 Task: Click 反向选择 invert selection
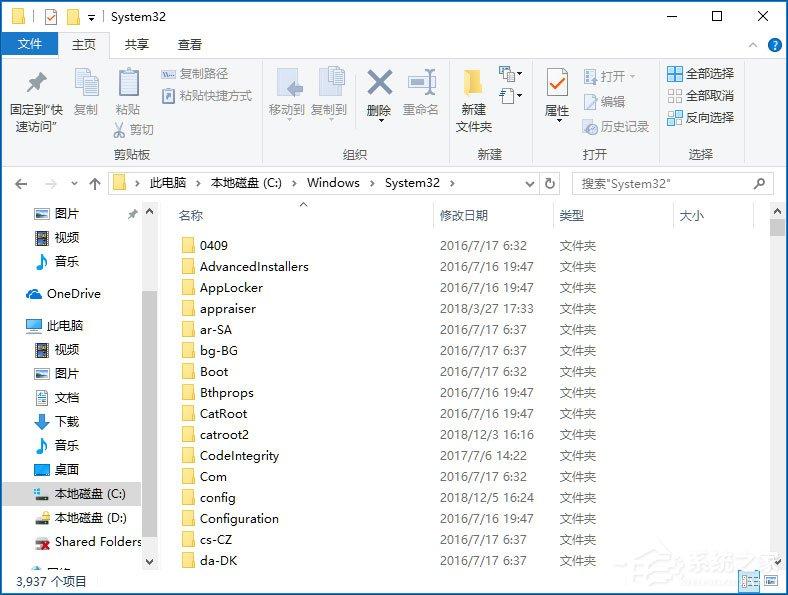701,118
